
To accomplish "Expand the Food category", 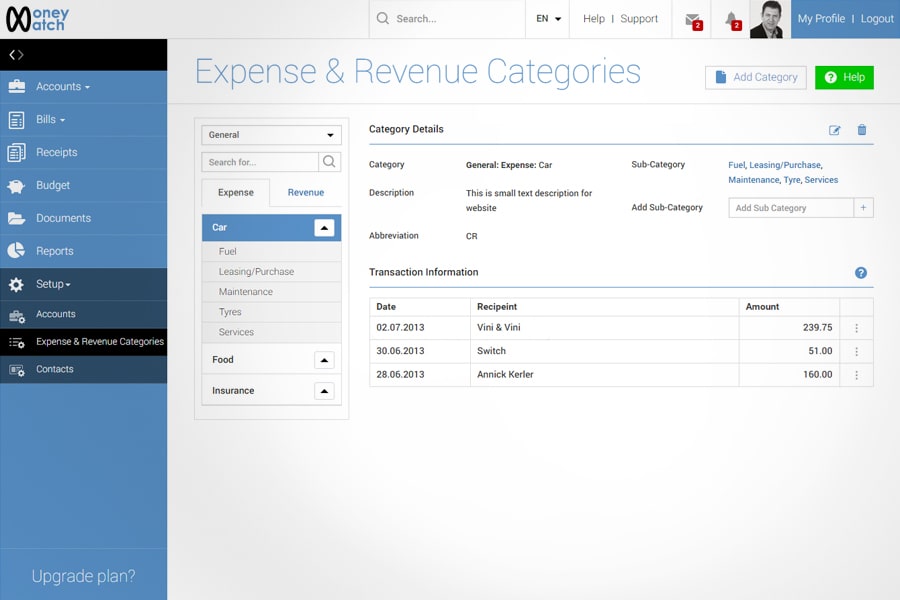I will pyautogui.click(x=324, y=360).
